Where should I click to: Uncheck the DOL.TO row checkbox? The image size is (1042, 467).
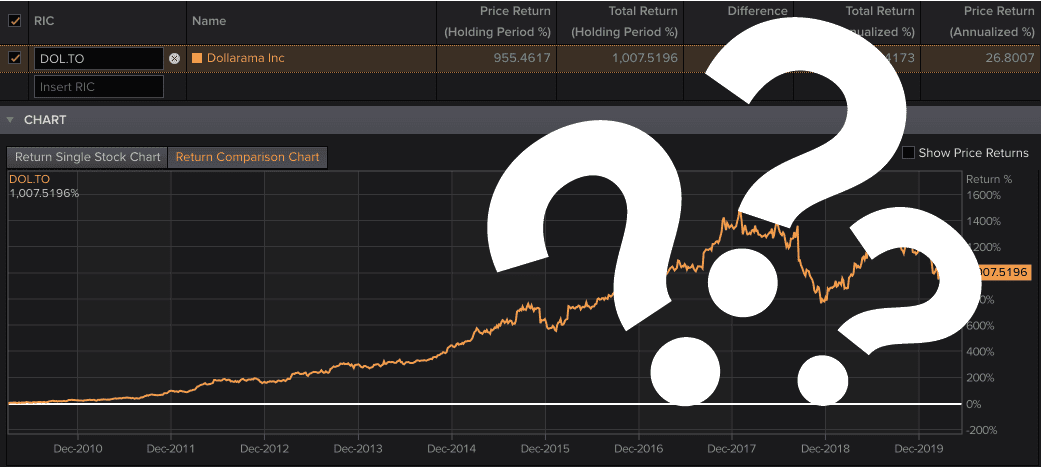point(14,58)
